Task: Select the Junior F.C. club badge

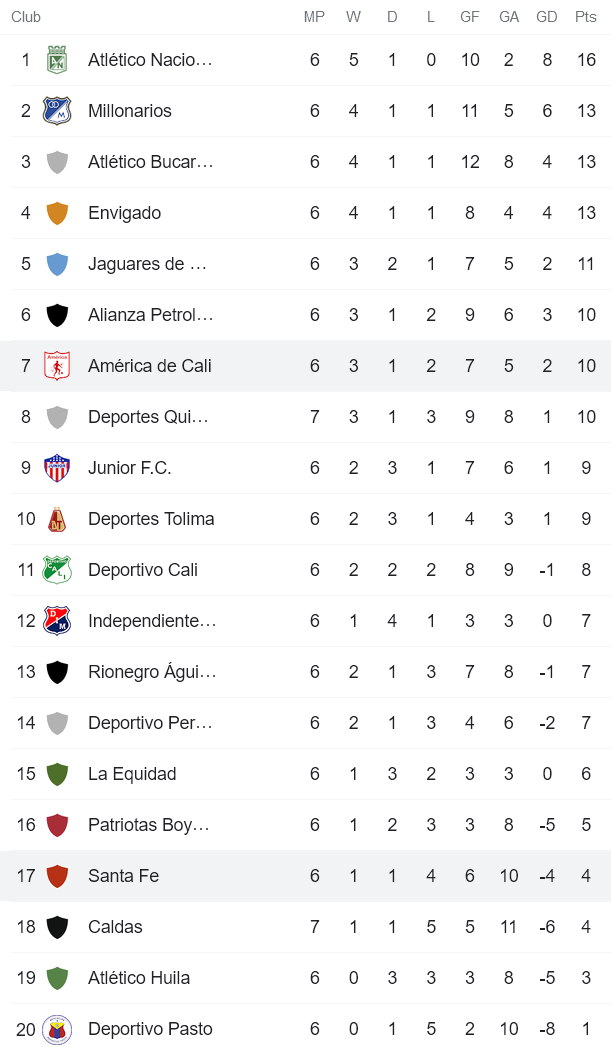Action: [x=57, y=467]
